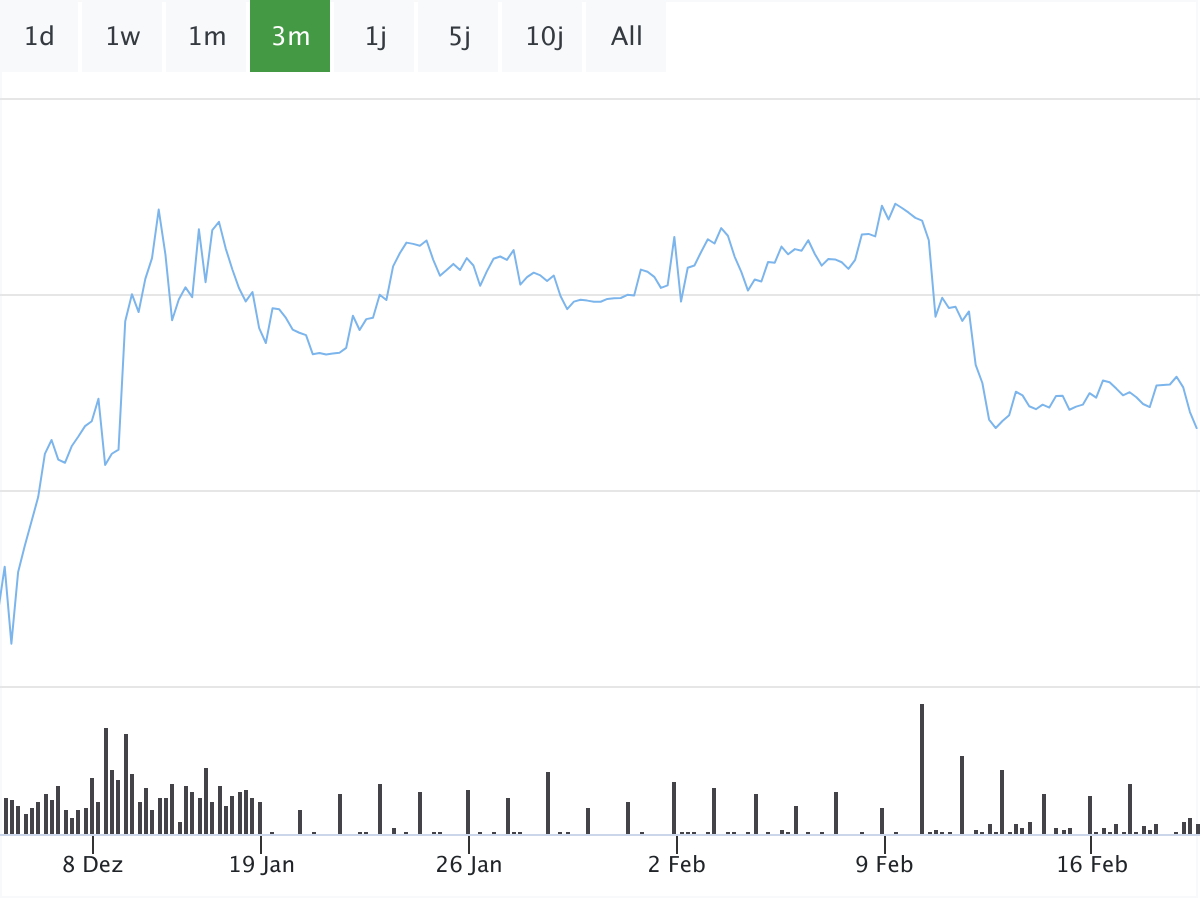
Task: Click the price line peak just after 9 Feb
Action: (895, 203)
